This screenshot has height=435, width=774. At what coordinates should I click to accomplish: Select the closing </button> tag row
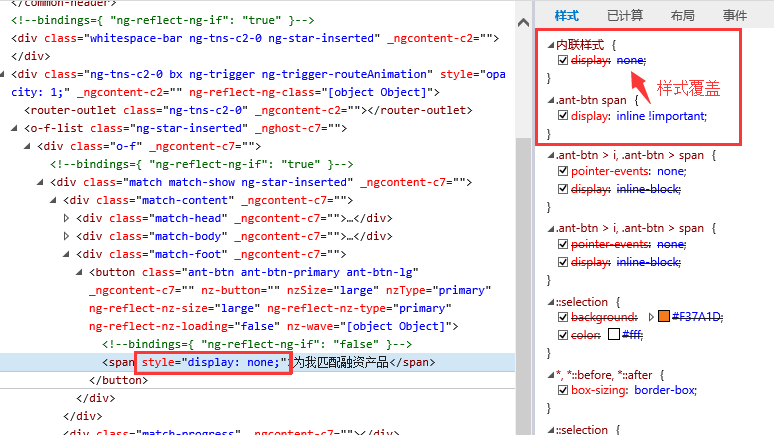coord(118,380)
